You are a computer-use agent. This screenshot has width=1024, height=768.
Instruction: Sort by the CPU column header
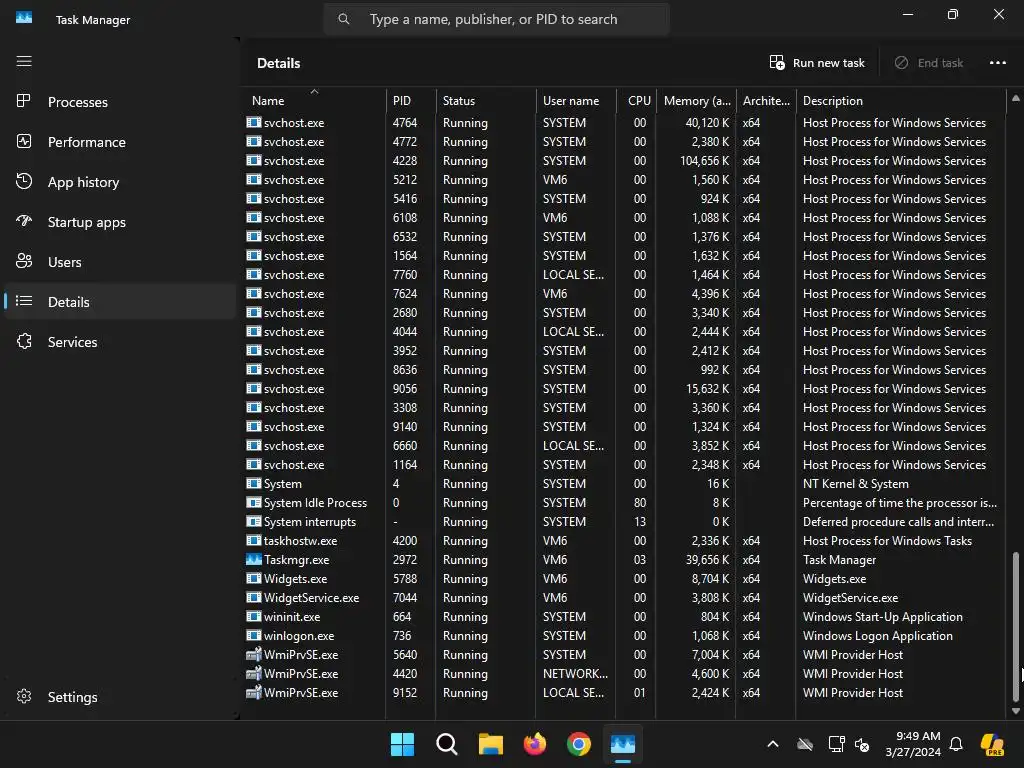[x=636, y=101]
